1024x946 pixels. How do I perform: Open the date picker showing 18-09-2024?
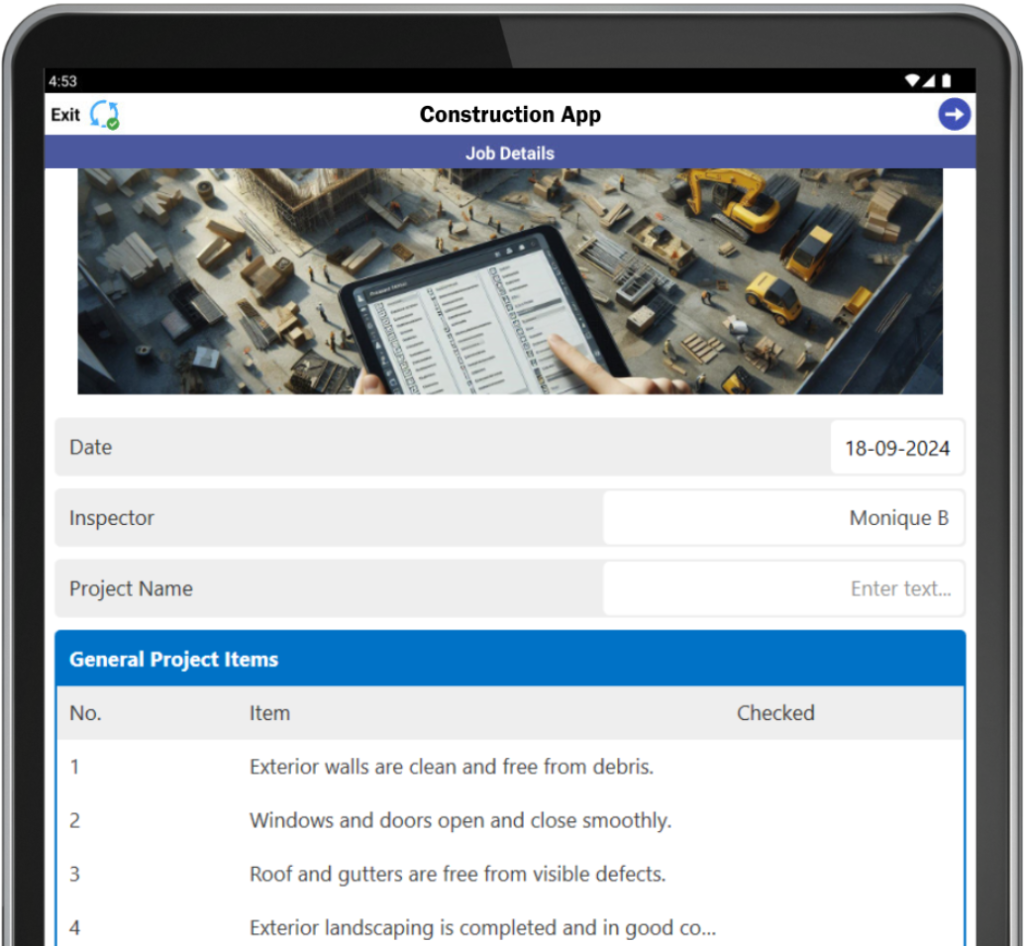click(x=897, y=447)
